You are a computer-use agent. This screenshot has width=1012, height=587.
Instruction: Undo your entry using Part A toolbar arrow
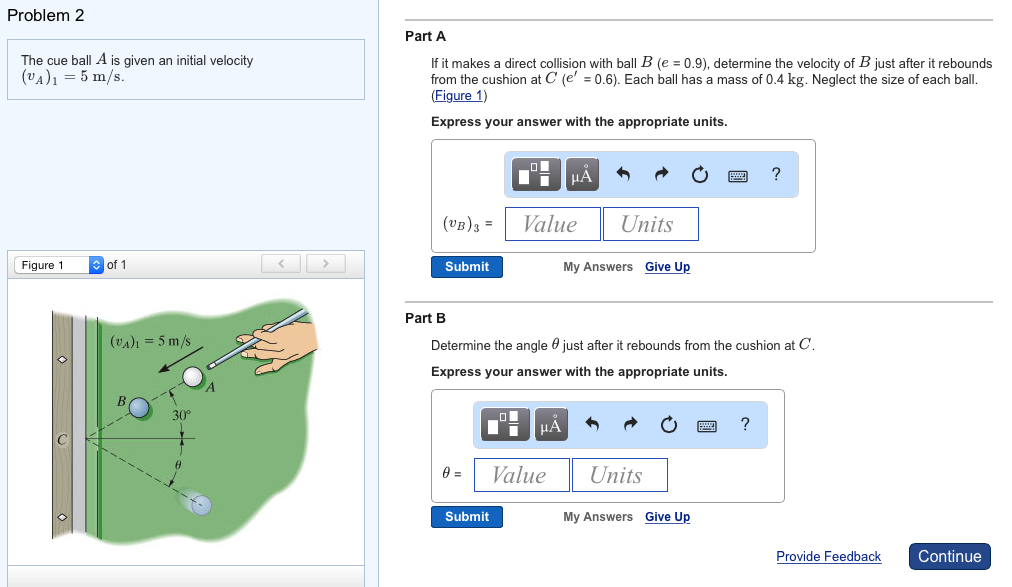(x=620, y=174)
